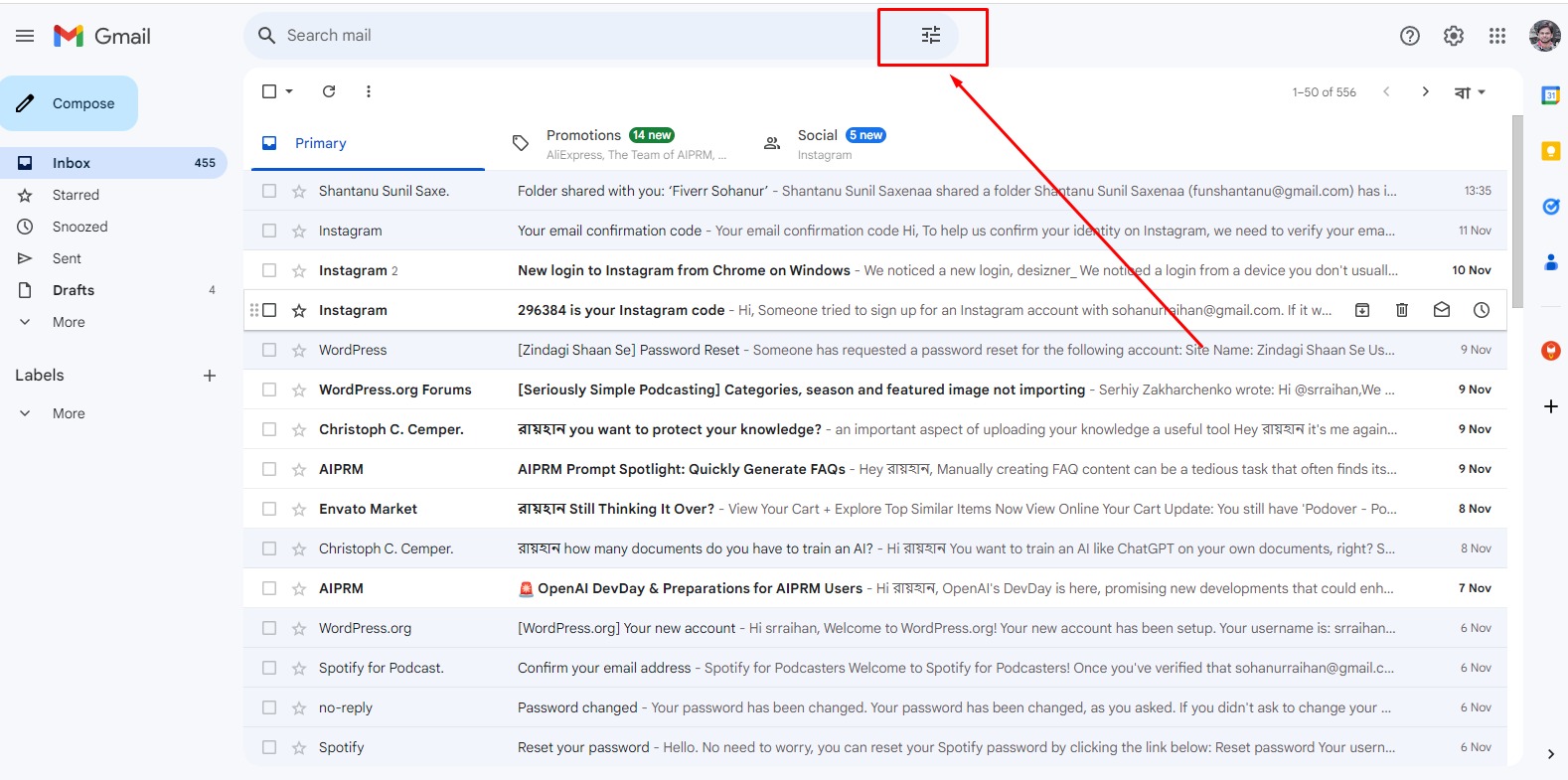This screenshot has width=1568, height=780.
Task: Snooze the 296384 Instagram code email
Action: tap(1482, 310)
